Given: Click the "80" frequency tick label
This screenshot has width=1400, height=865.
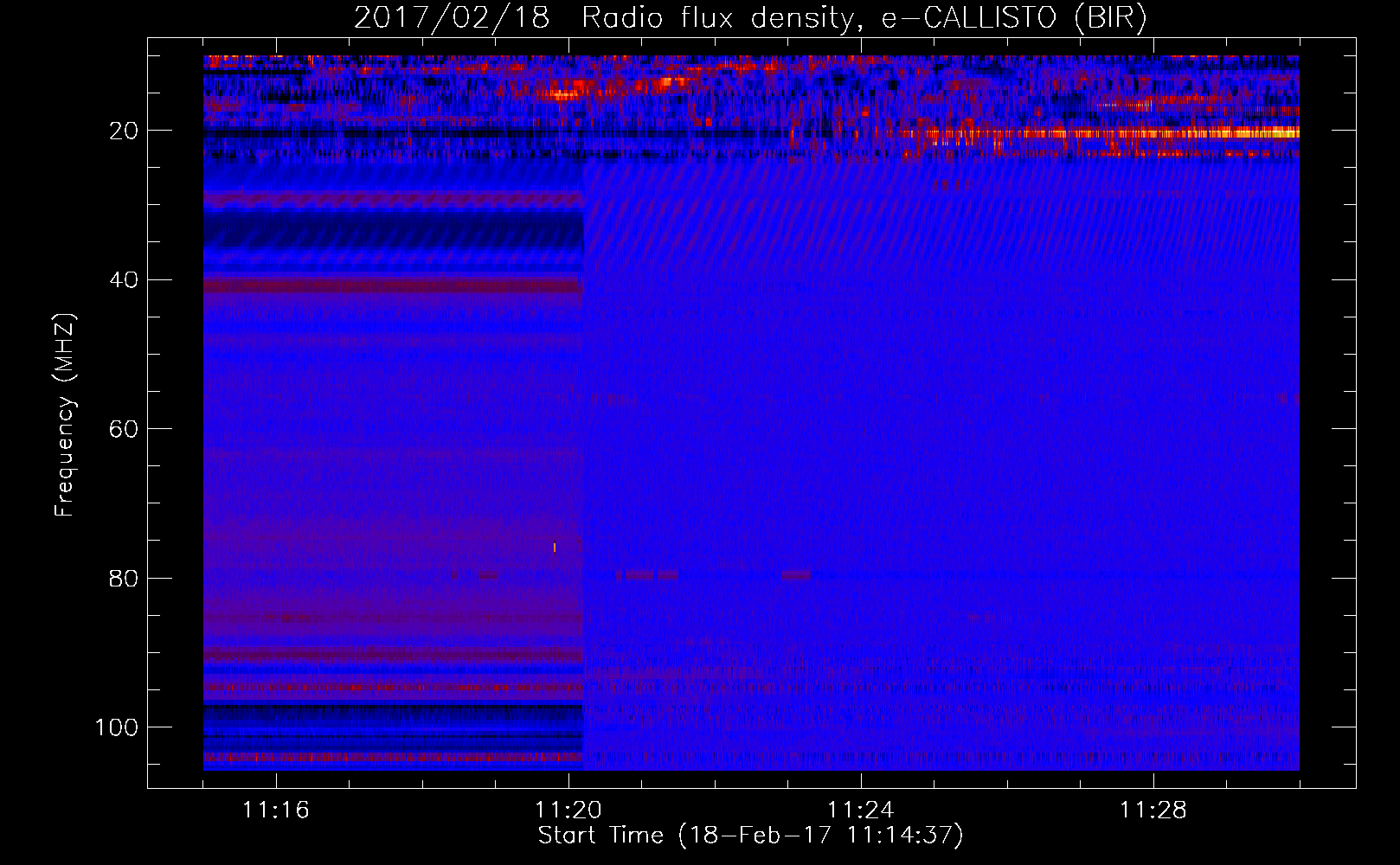Looking at the screenshot, I should pyautogui.click(x=124, y=579).
